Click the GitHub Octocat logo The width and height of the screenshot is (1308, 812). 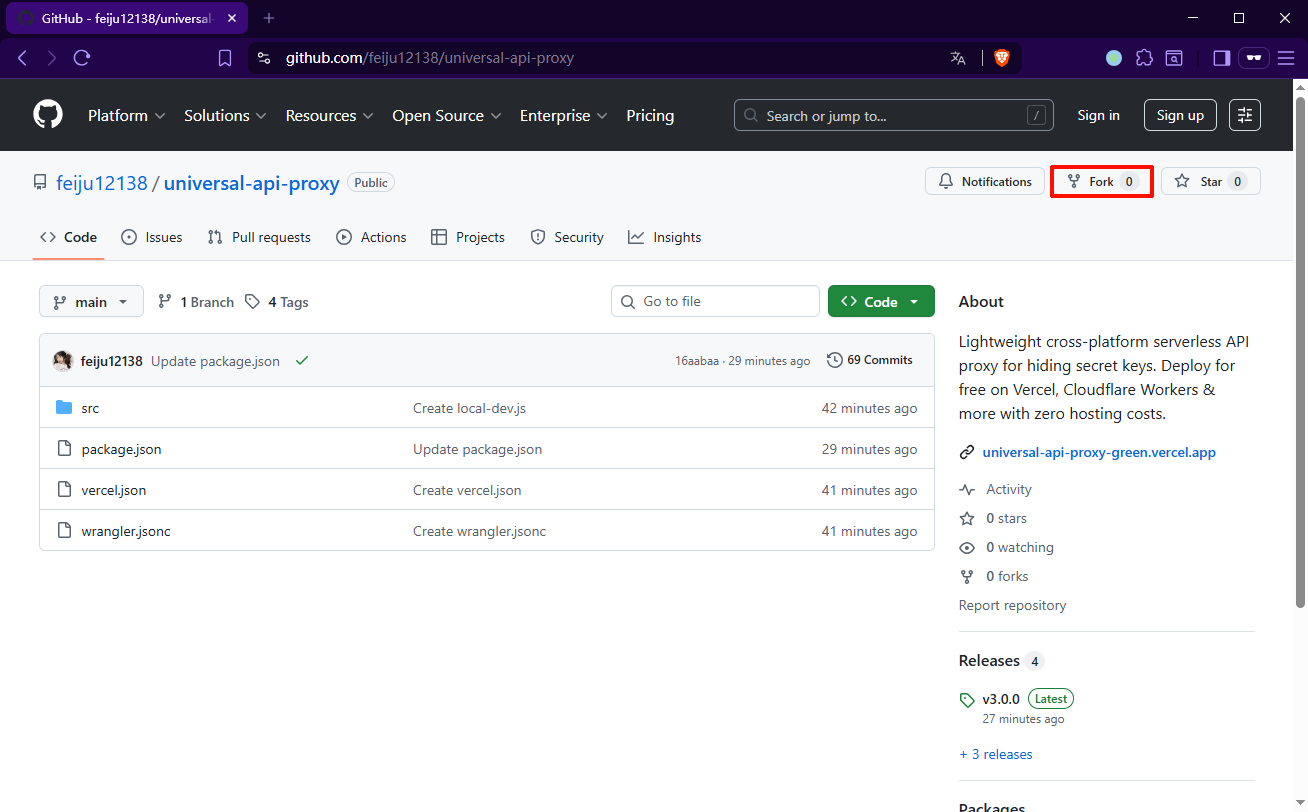pyautogui.click(x=48, y=115)
